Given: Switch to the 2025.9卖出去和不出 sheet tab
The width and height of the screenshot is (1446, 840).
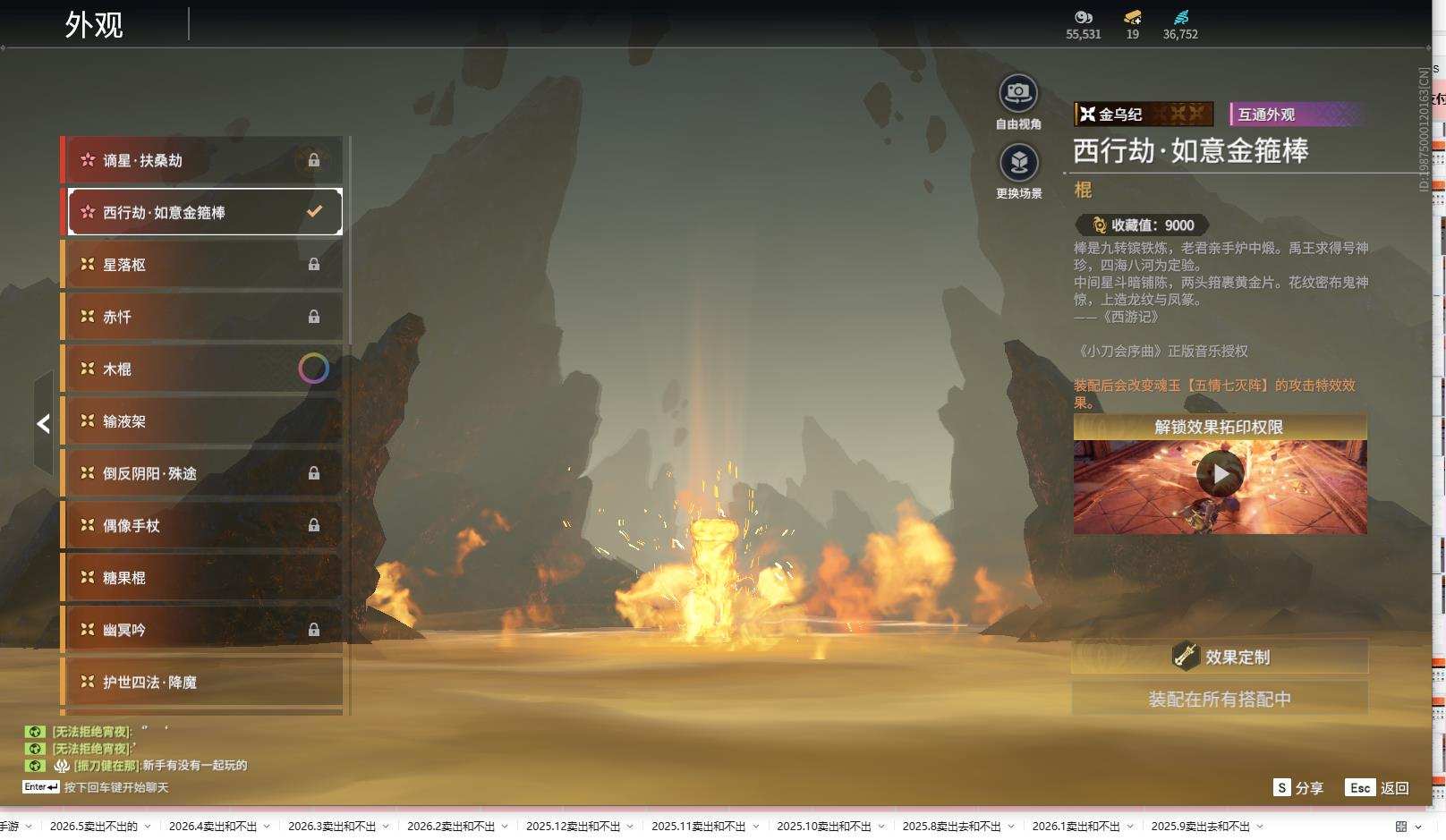Looking at the screenshot, I should 1201,827.
